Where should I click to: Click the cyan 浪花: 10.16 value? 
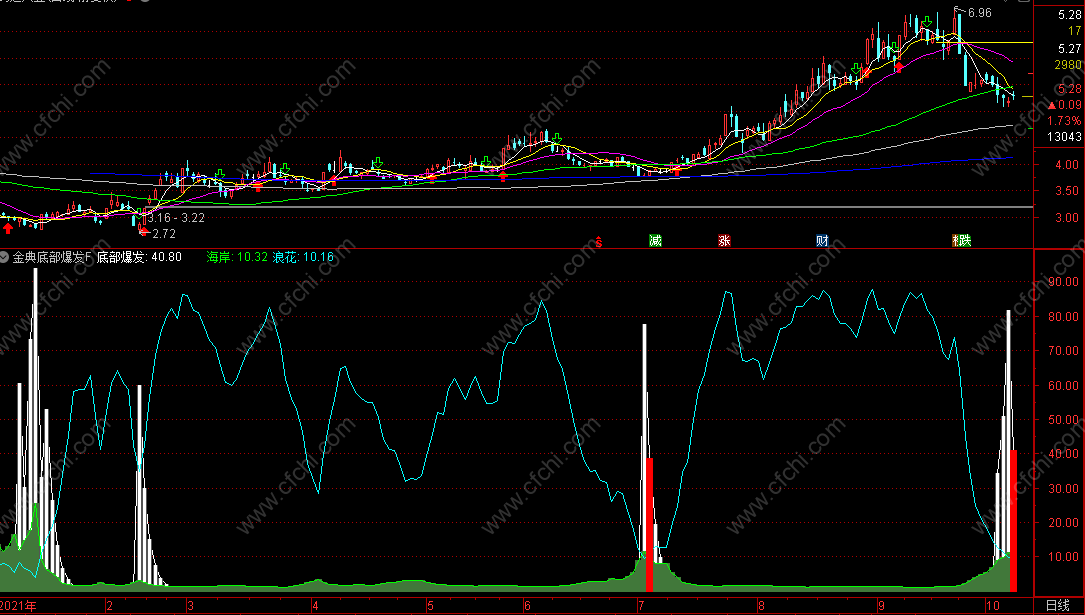tap(303, 257)
